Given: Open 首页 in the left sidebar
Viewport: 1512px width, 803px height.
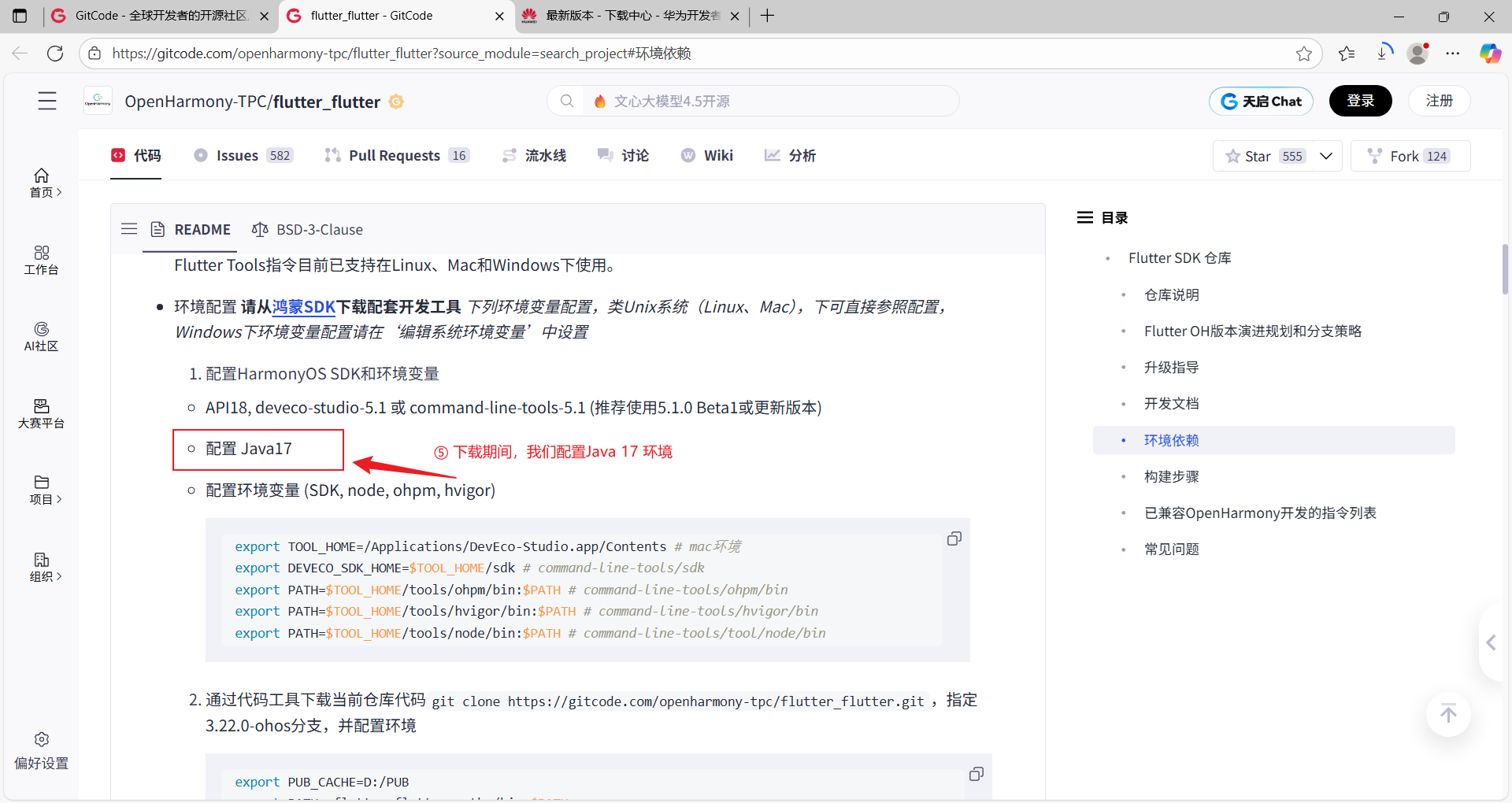Looking at the screenshot, I should click(45, 183).
